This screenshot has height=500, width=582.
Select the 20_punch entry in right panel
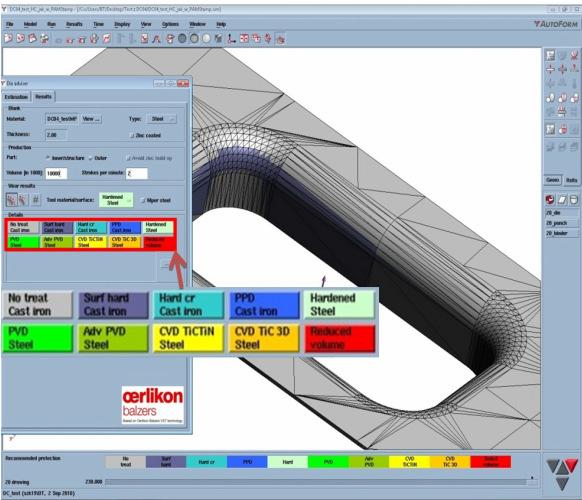[x=562, y=223]
